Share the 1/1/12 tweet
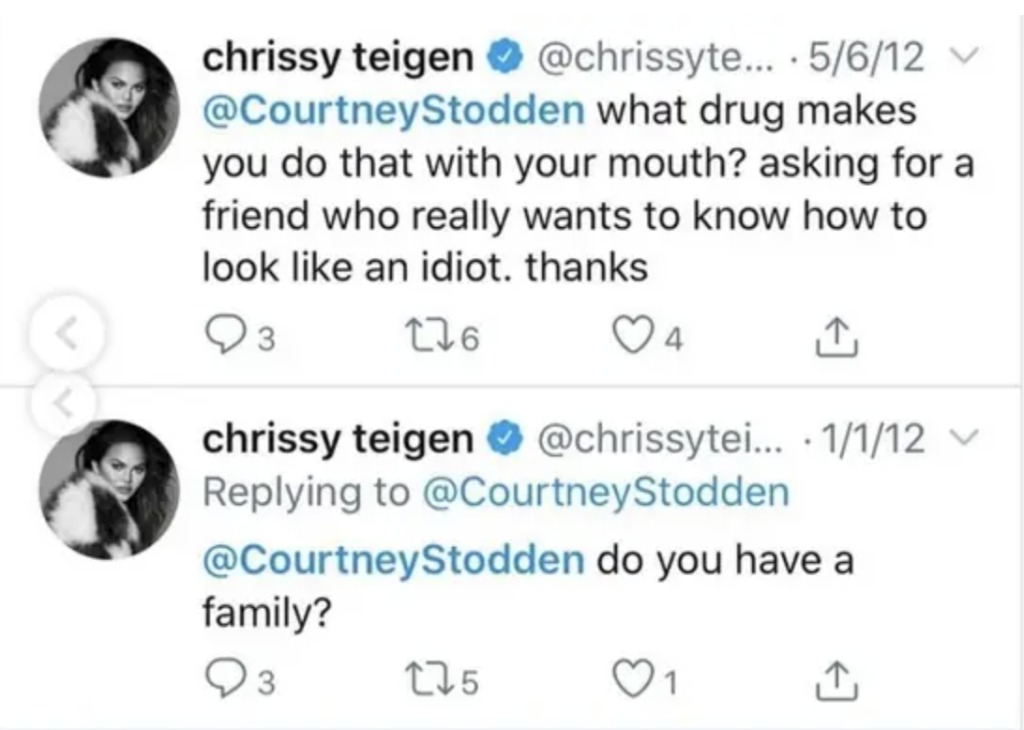 pyautogui.click(x=837, y=680)
